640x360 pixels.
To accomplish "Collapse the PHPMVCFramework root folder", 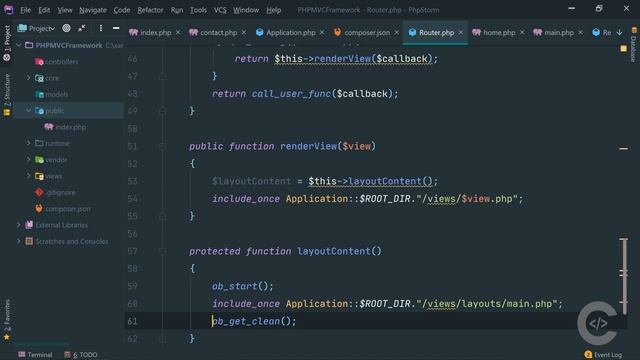I will point(19,45).
